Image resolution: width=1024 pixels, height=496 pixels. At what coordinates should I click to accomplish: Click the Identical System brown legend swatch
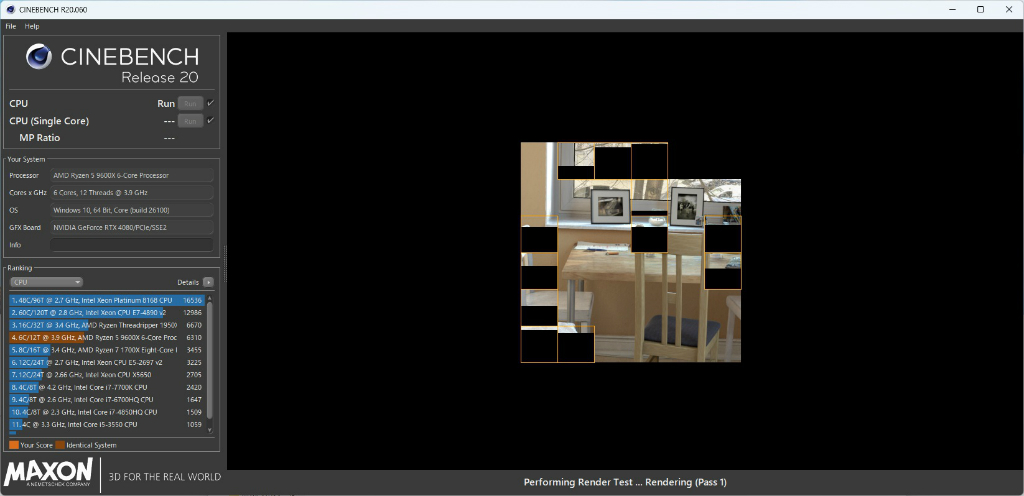(60, 445)
